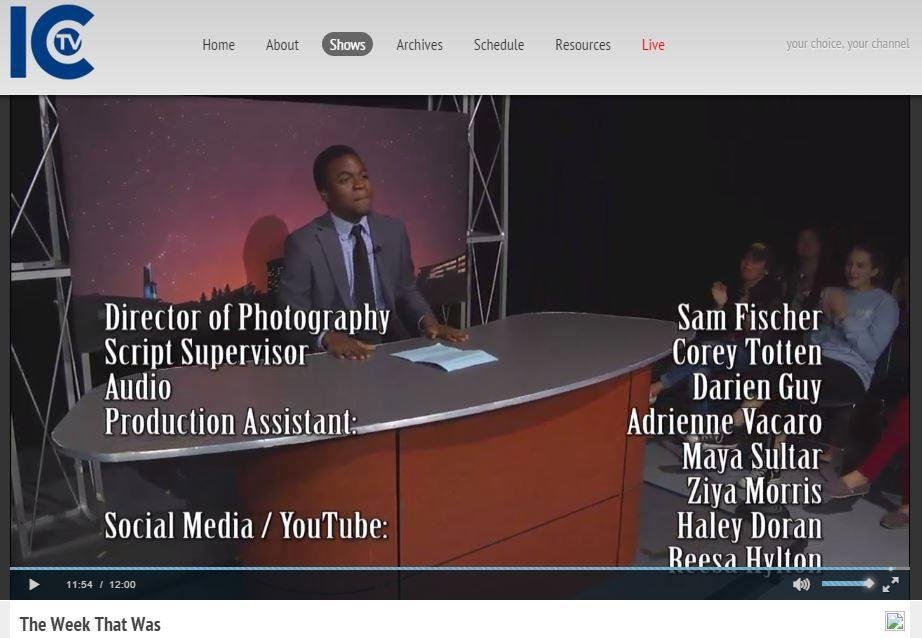
Task: Click the broken image icon near title
Action: coord(895,621)
